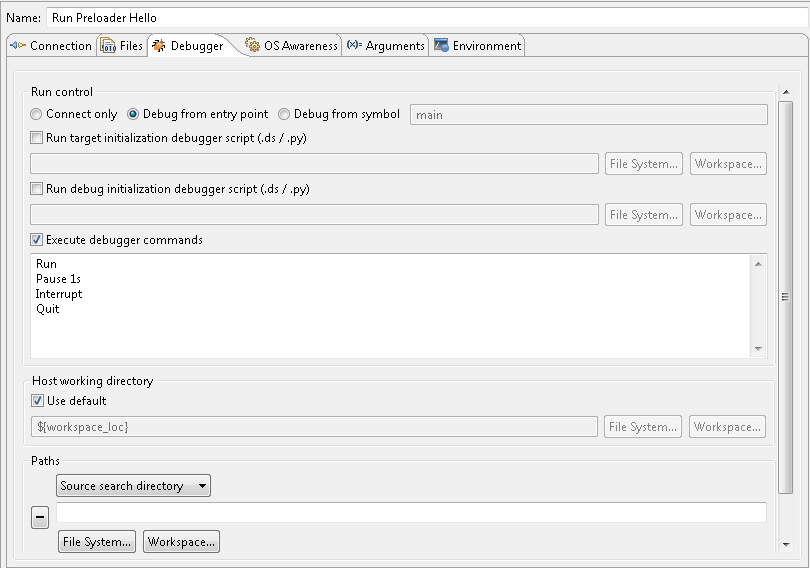Click commands box scroll down arrow
The image size is (810, 568).
coord(758,349)
